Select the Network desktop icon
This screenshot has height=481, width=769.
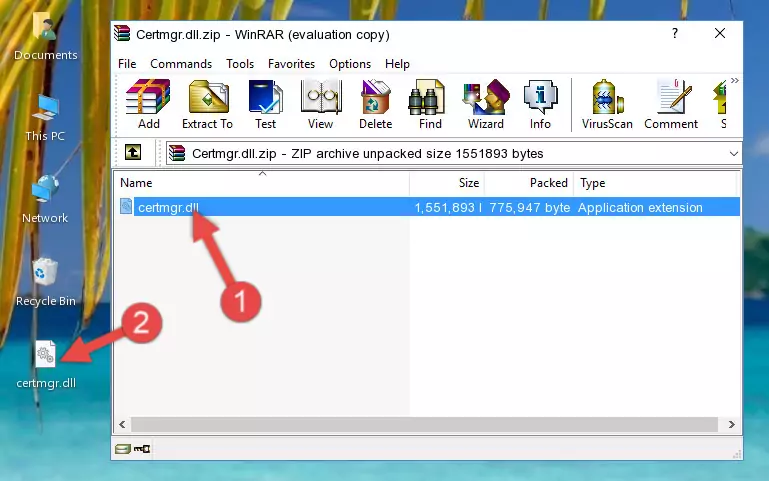click(45, 200)
